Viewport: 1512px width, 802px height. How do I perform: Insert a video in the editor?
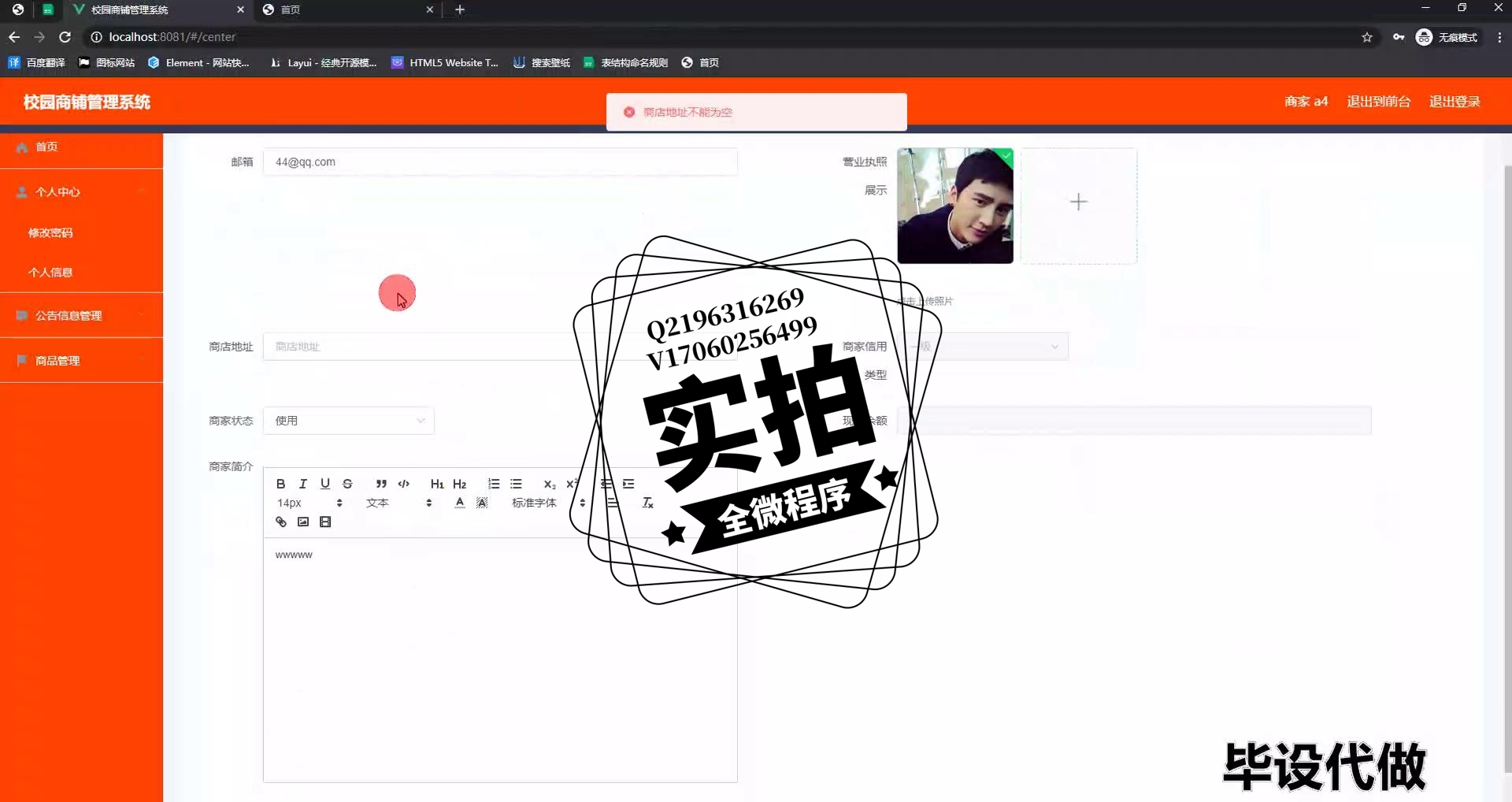325,522
